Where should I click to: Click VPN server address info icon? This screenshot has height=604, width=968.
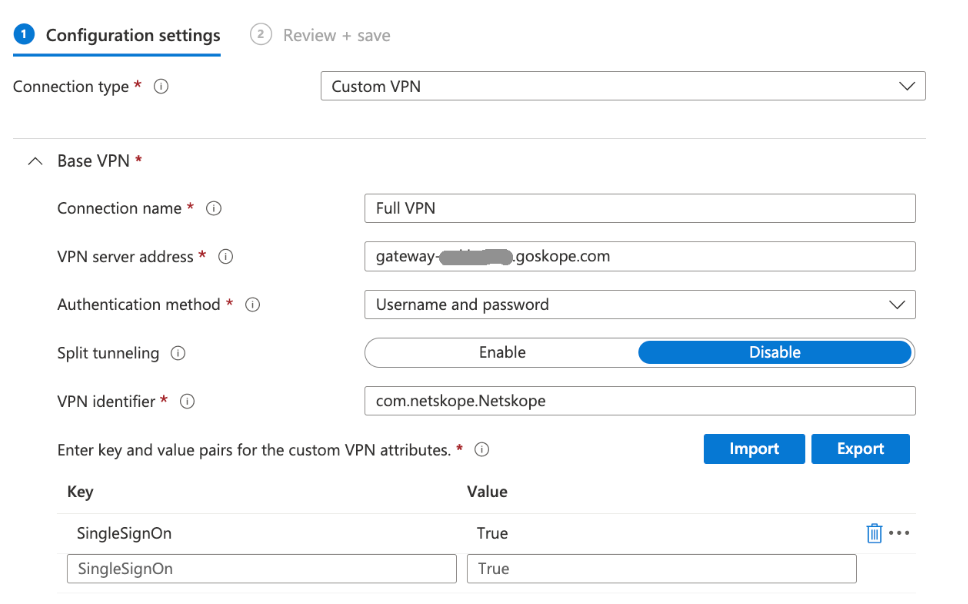tap(225, 256)
